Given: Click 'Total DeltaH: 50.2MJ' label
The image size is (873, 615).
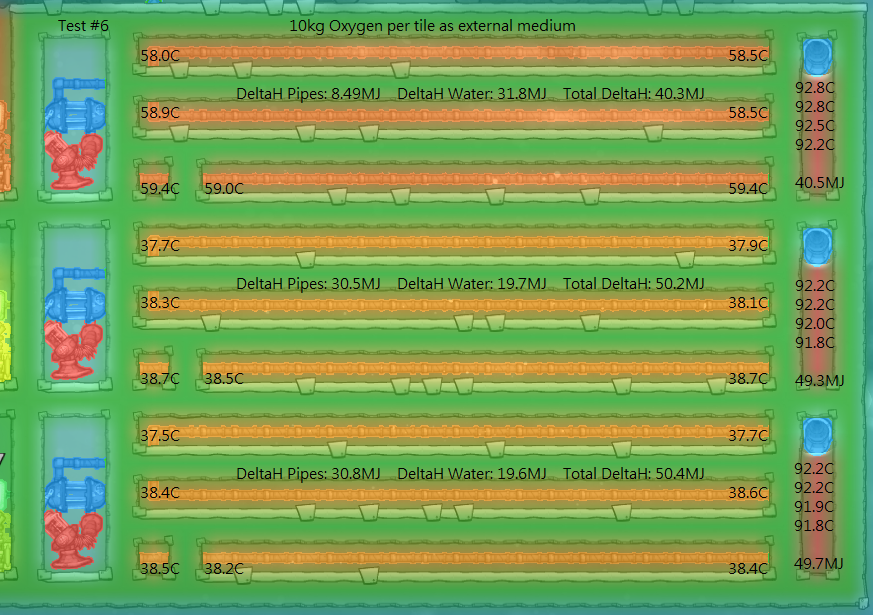Looking at the screenshot, I should point(634,284).
